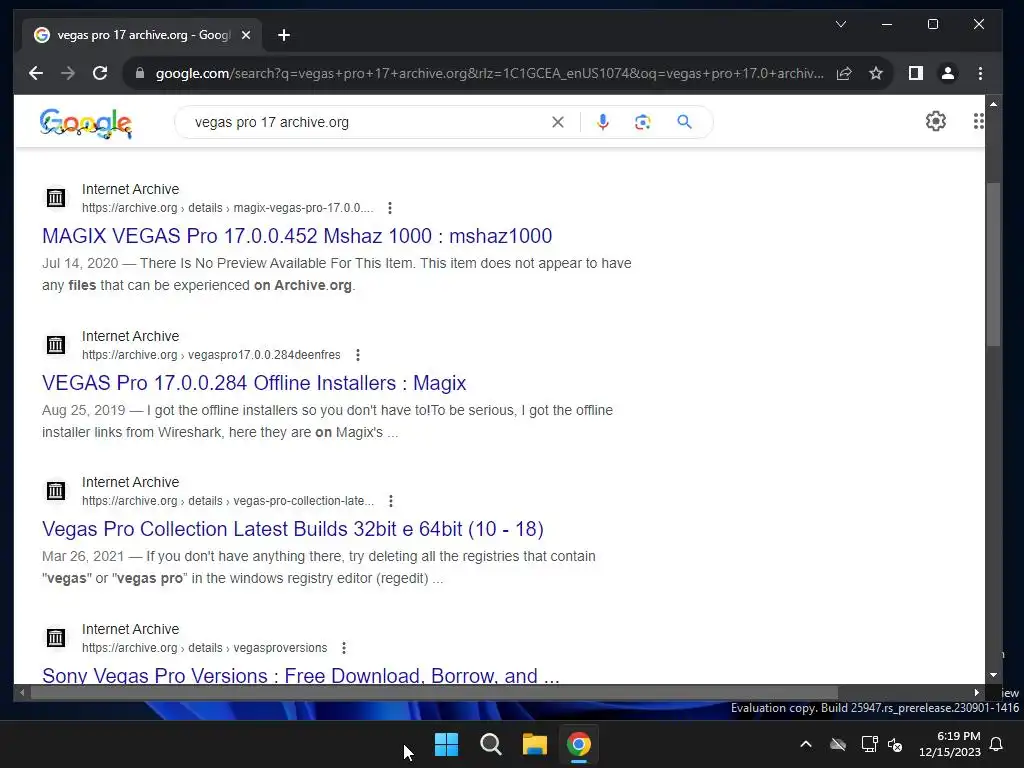The width and height of the screenshot is (1024, 768).
Task: Open the notifications bell in the taskbar
Action: pyautogui.click(x=997, y=744)
